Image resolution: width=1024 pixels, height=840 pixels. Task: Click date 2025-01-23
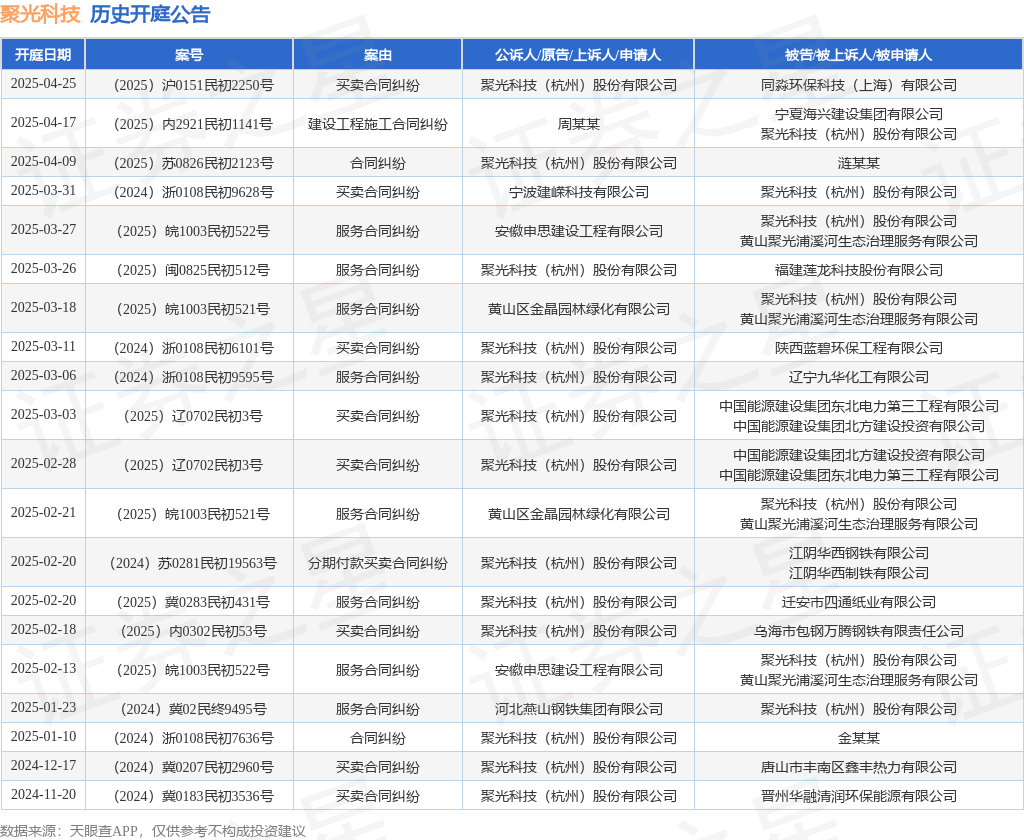tap(43, 708)
